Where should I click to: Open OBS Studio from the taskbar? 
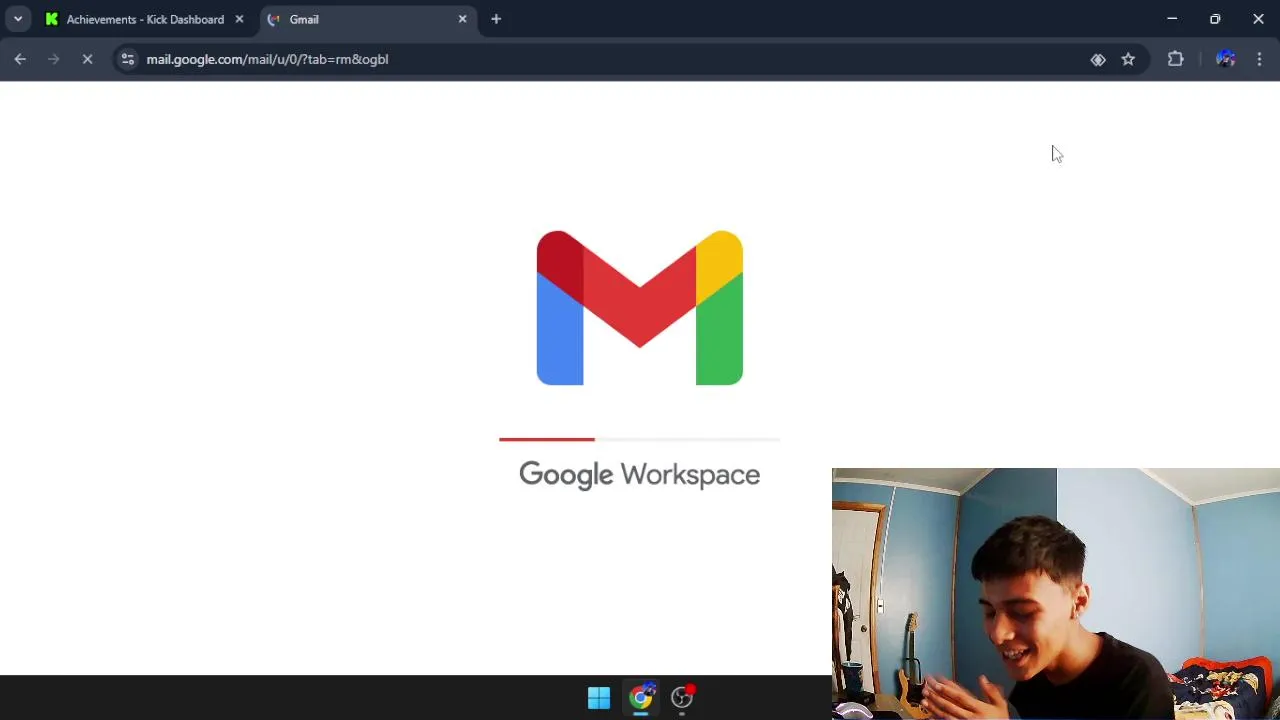point(683,698)
